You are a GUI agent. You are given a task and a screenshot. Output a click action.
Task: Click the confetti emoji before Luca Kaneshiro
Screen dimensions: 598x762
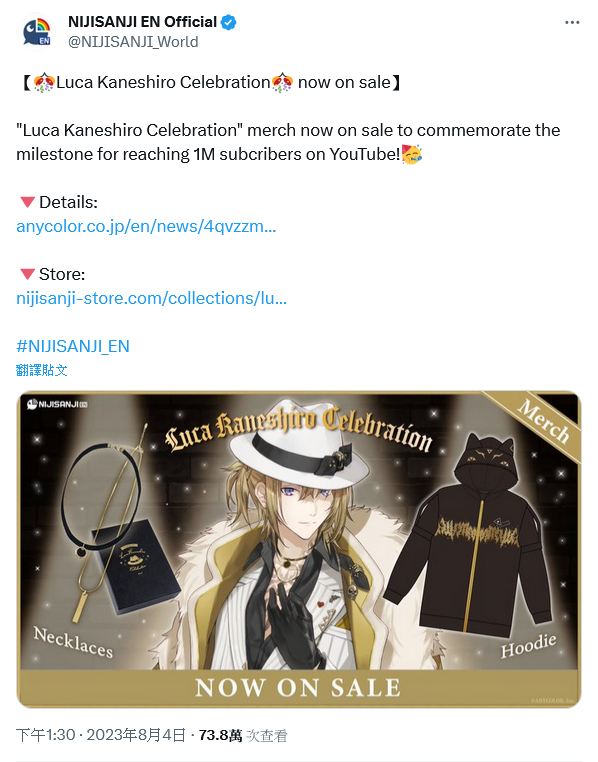pos(44,82)
